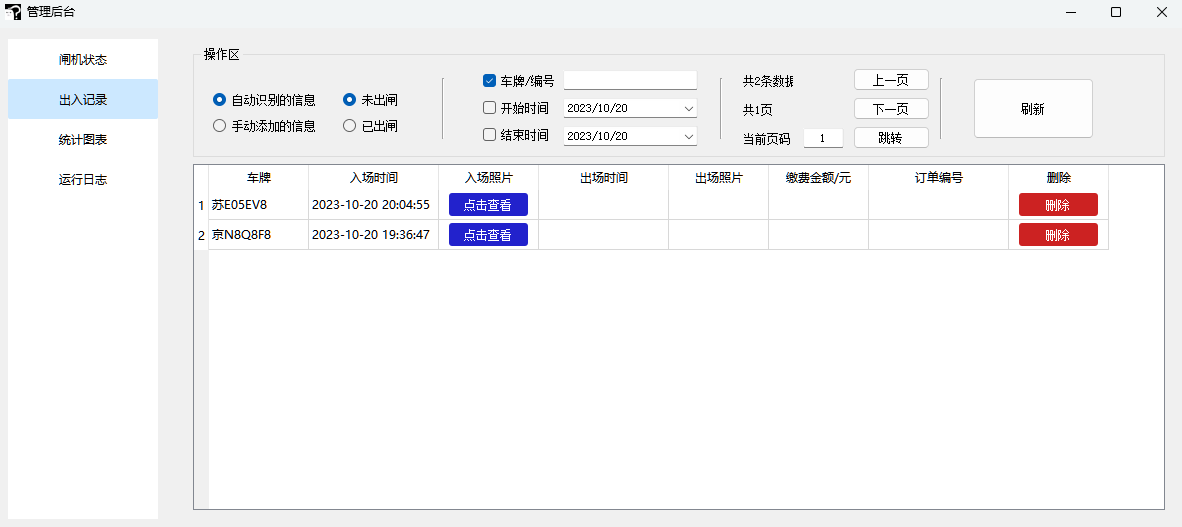Viewport: 1182px width, 527px height.
Task: Click entry time 2023-10-20 20:04:55
Action: click(x=373, y=204)
